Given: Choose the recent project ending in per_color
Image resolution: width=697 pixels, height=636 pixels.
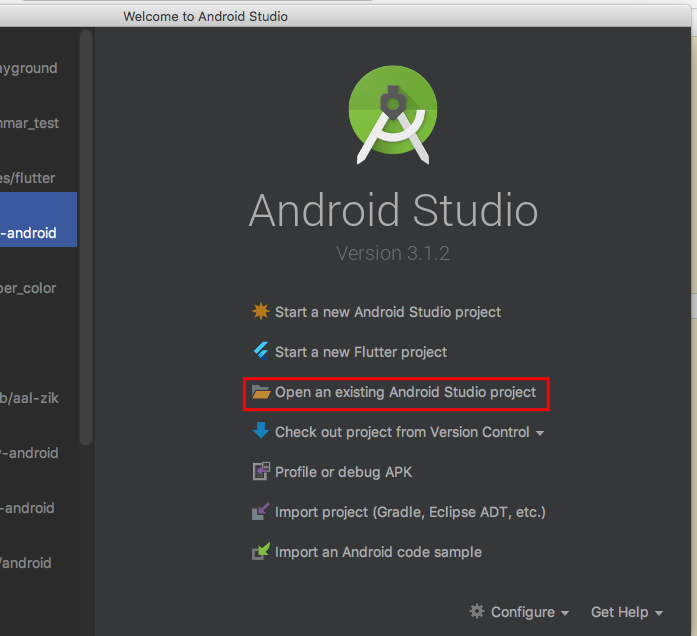Looking at the screenshot, I should tap(28, 288).
